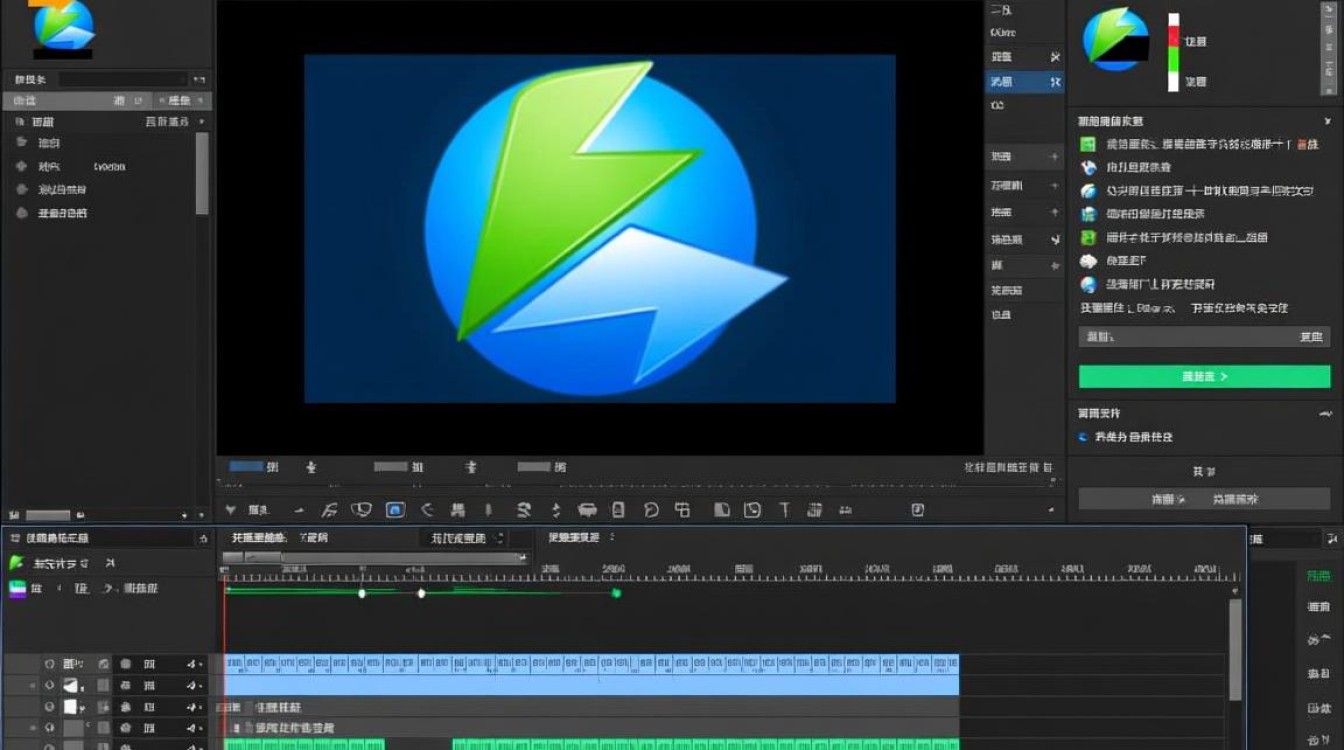Screen dimensions: 1344x750
Task: Select the Text tool "T" icon in the preview toolbar
Action: tap(785, 510)
